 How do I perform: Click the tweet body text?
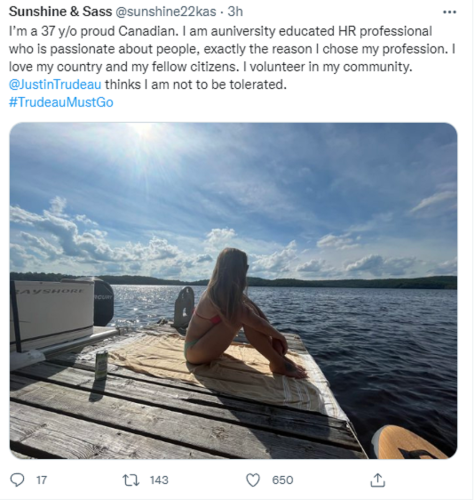click(232, 58)
